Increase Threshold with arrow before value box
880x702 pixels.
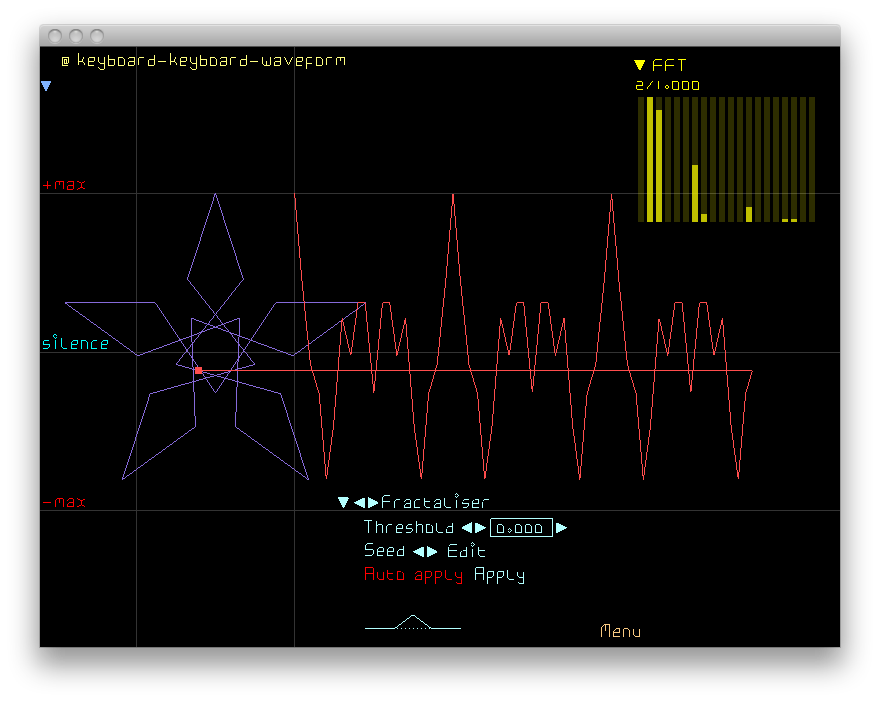pyautogui.click(x=481, y=528)
